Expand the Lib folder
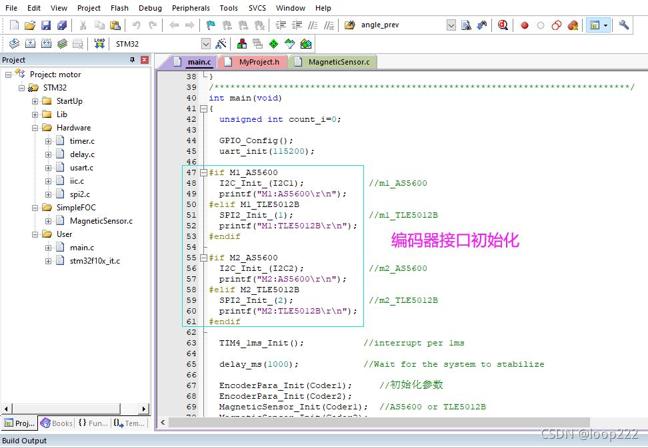The image size is (648, 448). (x=35, y=114)
